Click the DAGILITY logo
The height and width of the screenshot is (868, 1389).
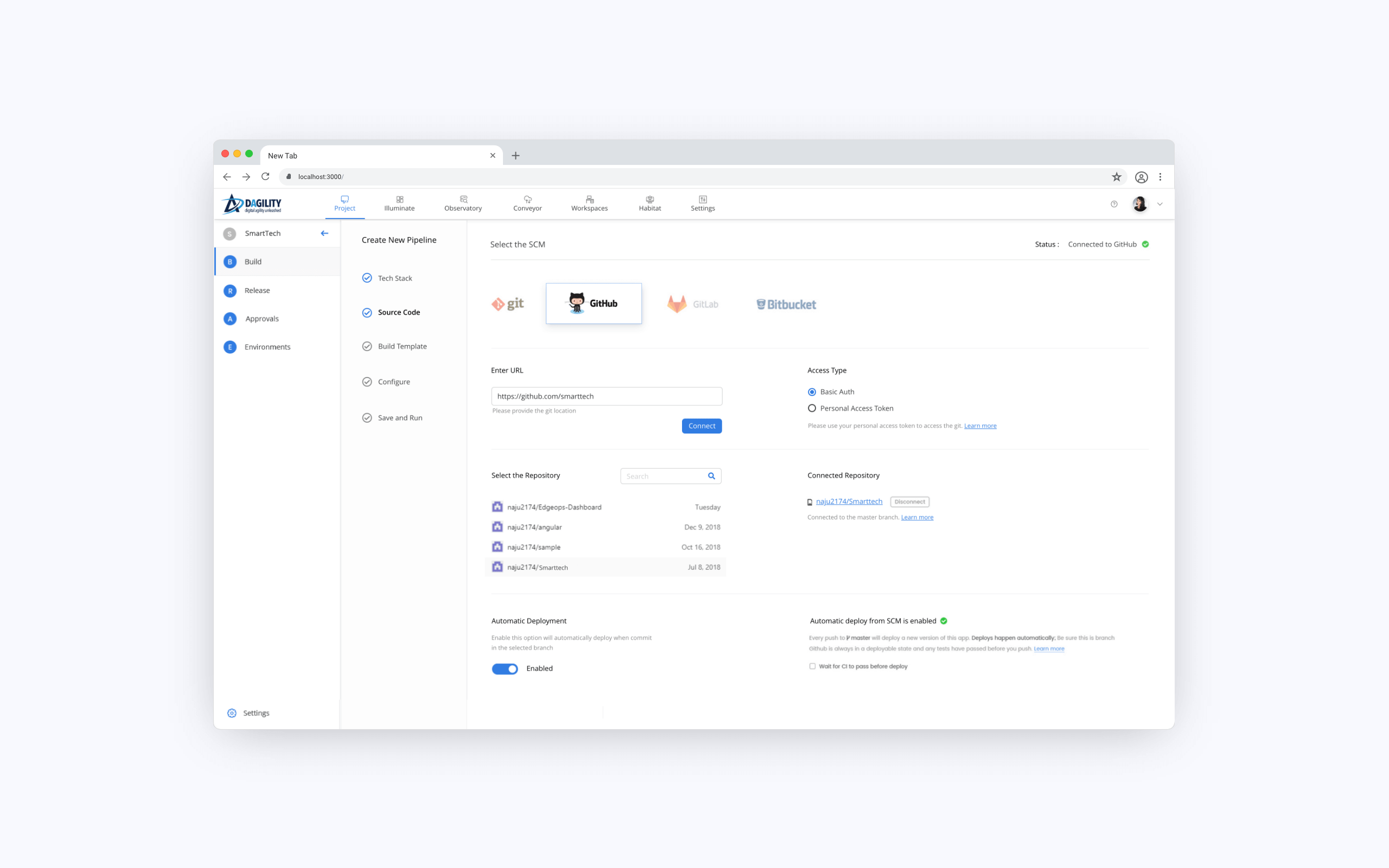click(252, 204)
